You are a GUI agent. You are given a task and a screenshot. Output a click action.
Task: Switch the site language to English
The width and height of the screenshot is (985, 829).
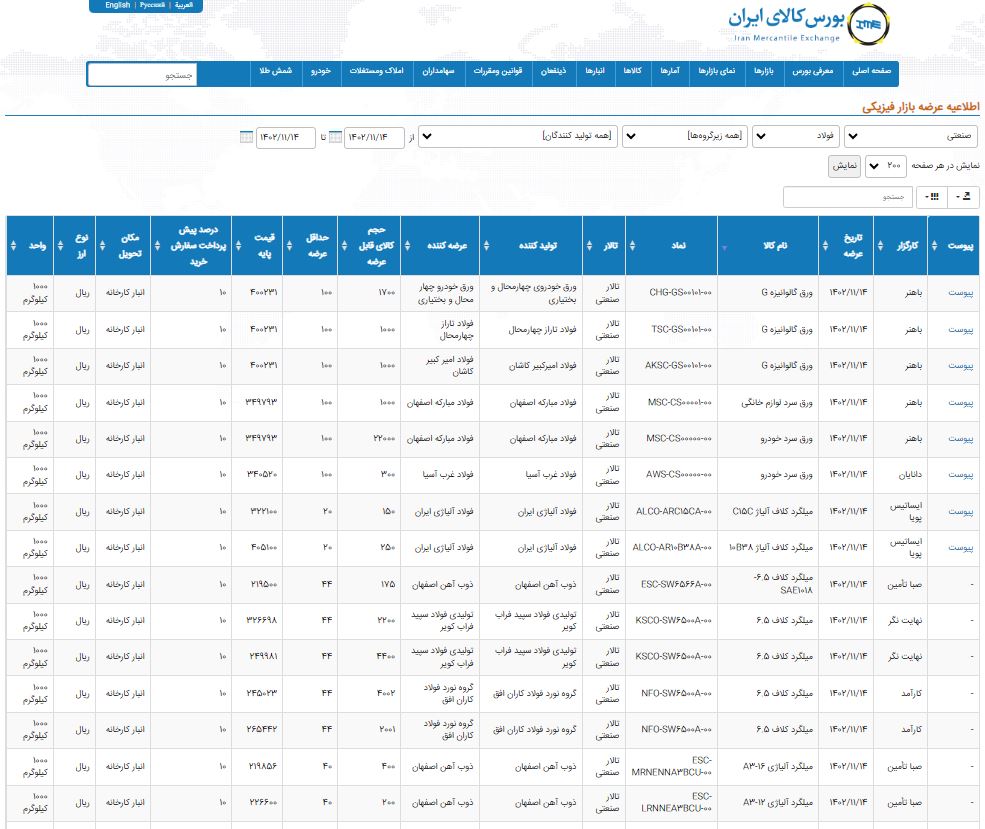pyautogui.click(x=117, y=5)
